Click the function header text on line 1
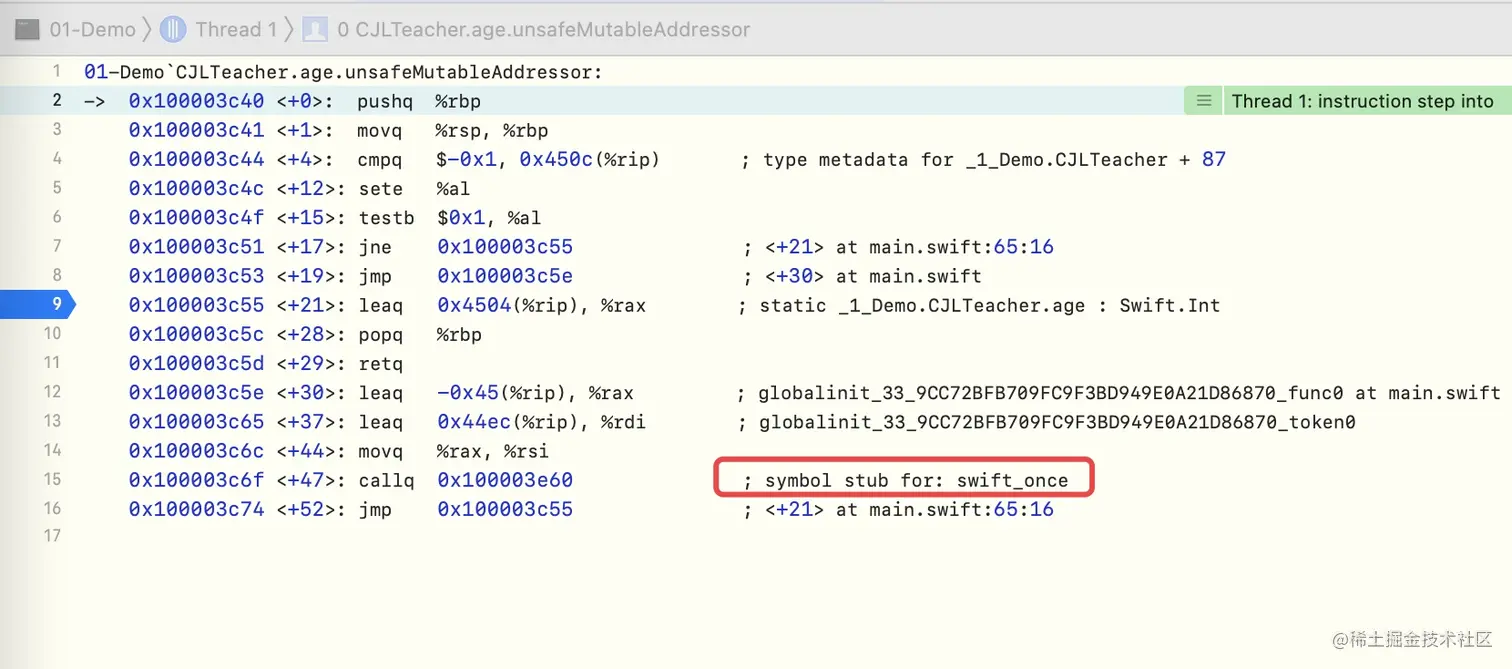1512x669 pixels. [x=343, y=72]
